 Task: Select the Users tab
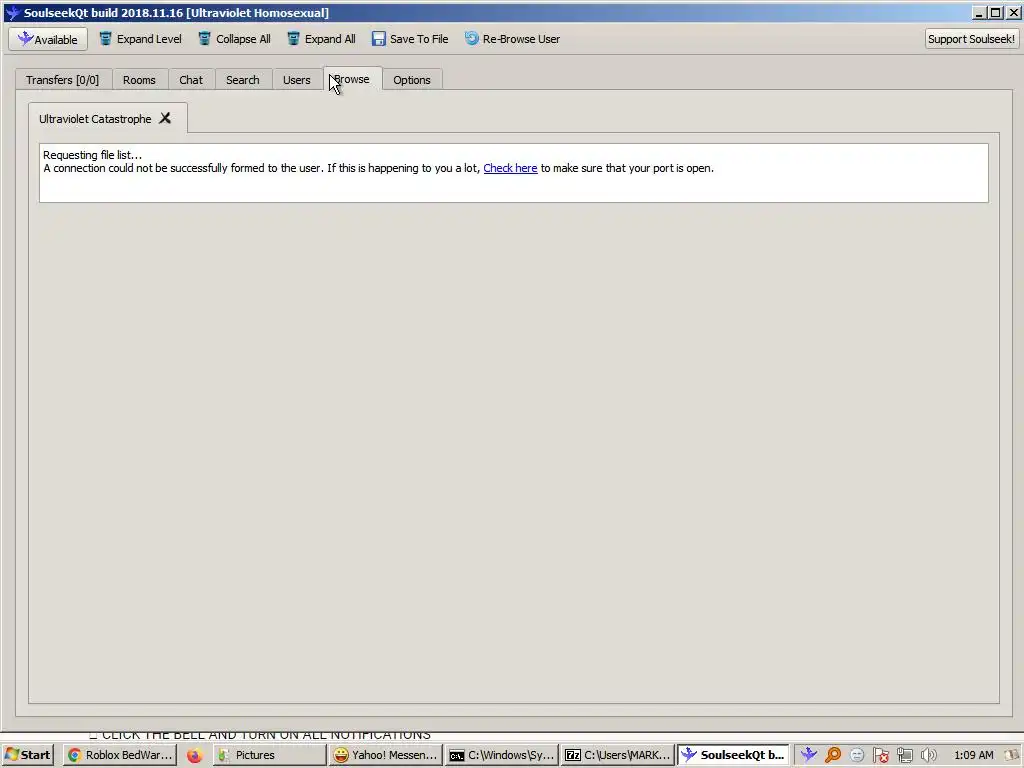(x=296, y=80)
